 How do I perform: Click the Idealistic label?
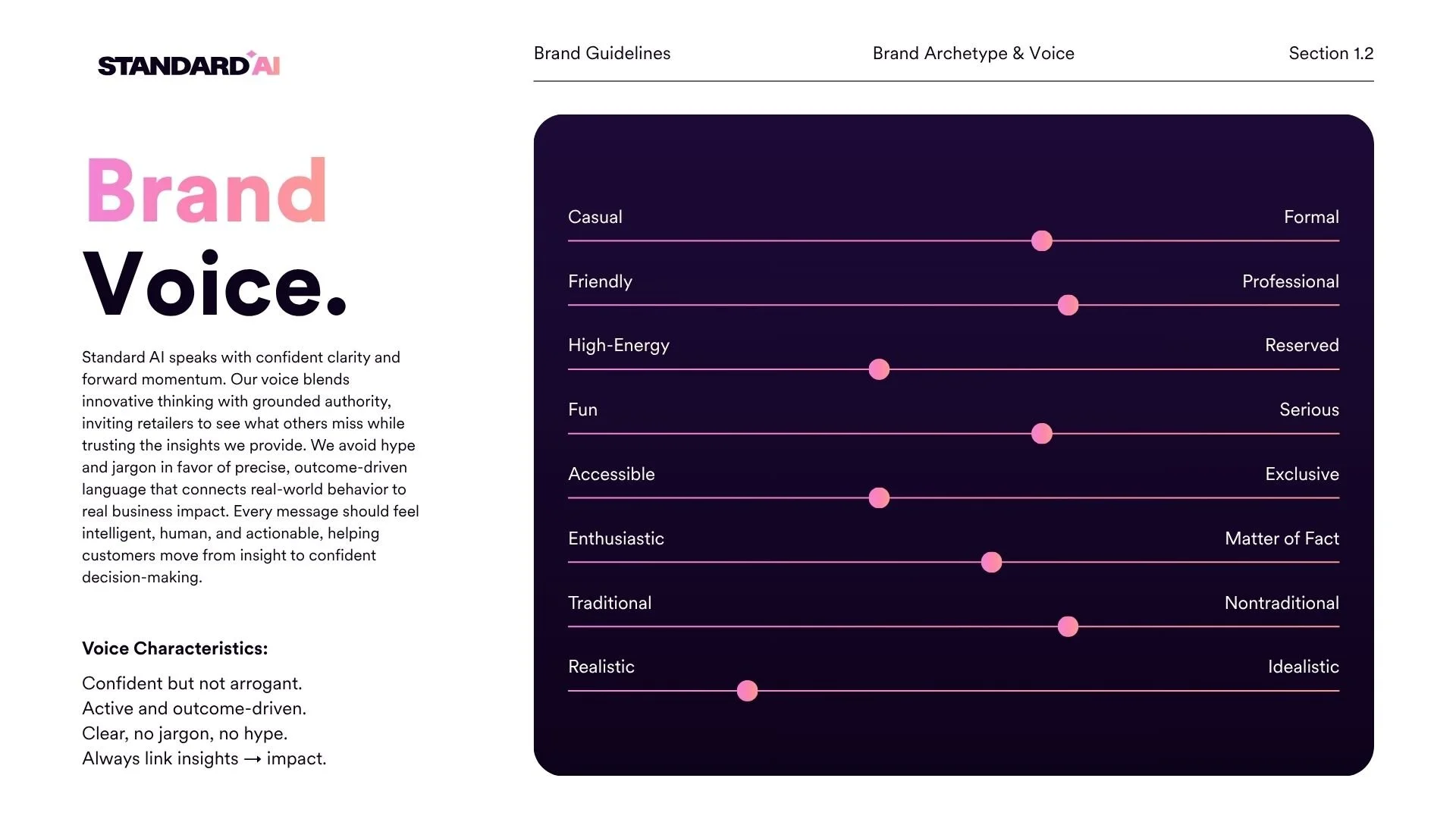coord(1303,667)
